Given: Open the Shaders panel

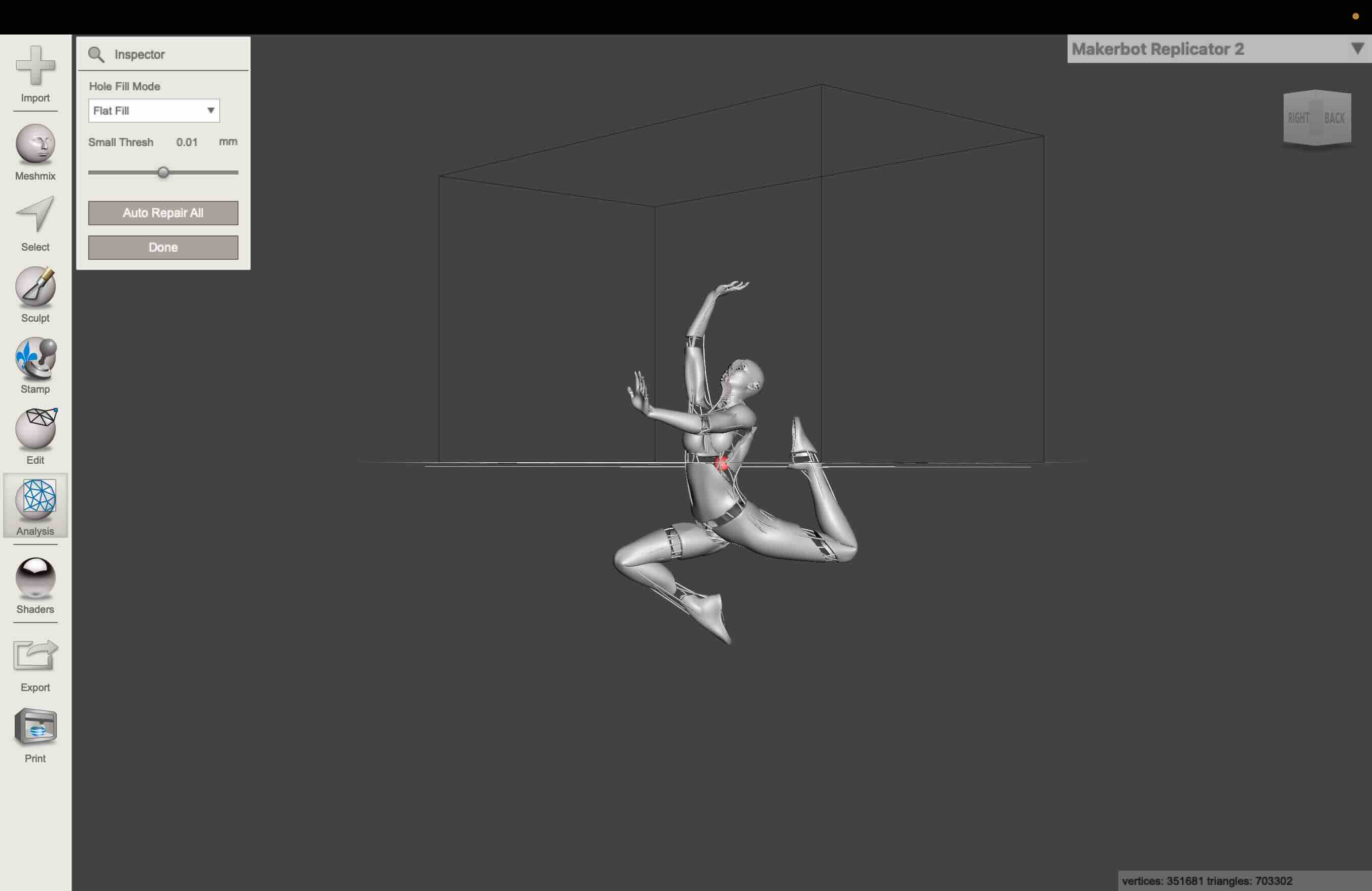Looking at the screenshot, I should pyautogui.click(x=35, y=577).
